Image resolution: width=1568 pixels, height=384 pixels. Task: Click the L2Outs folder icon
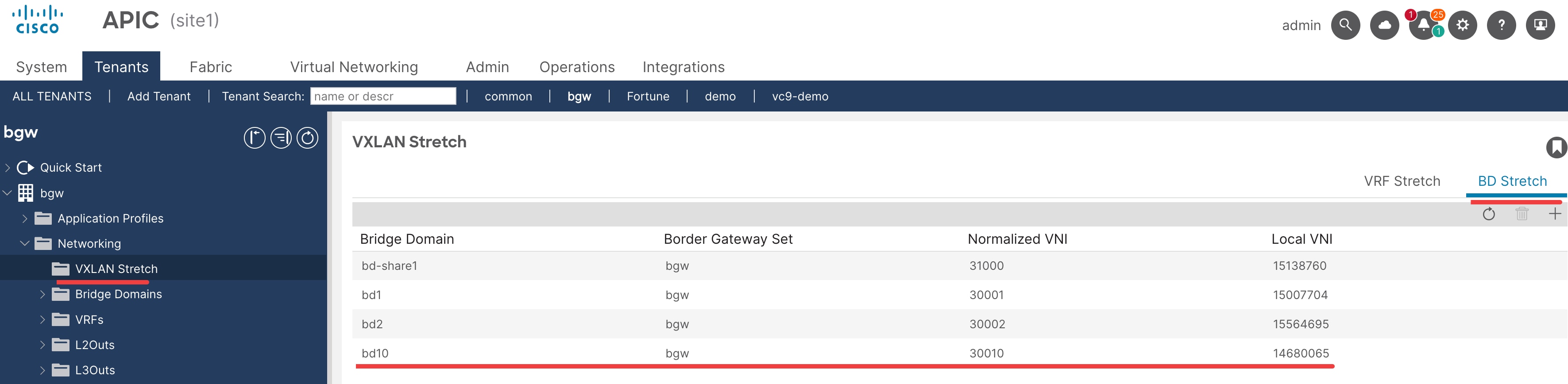click(x=61, y=345)
